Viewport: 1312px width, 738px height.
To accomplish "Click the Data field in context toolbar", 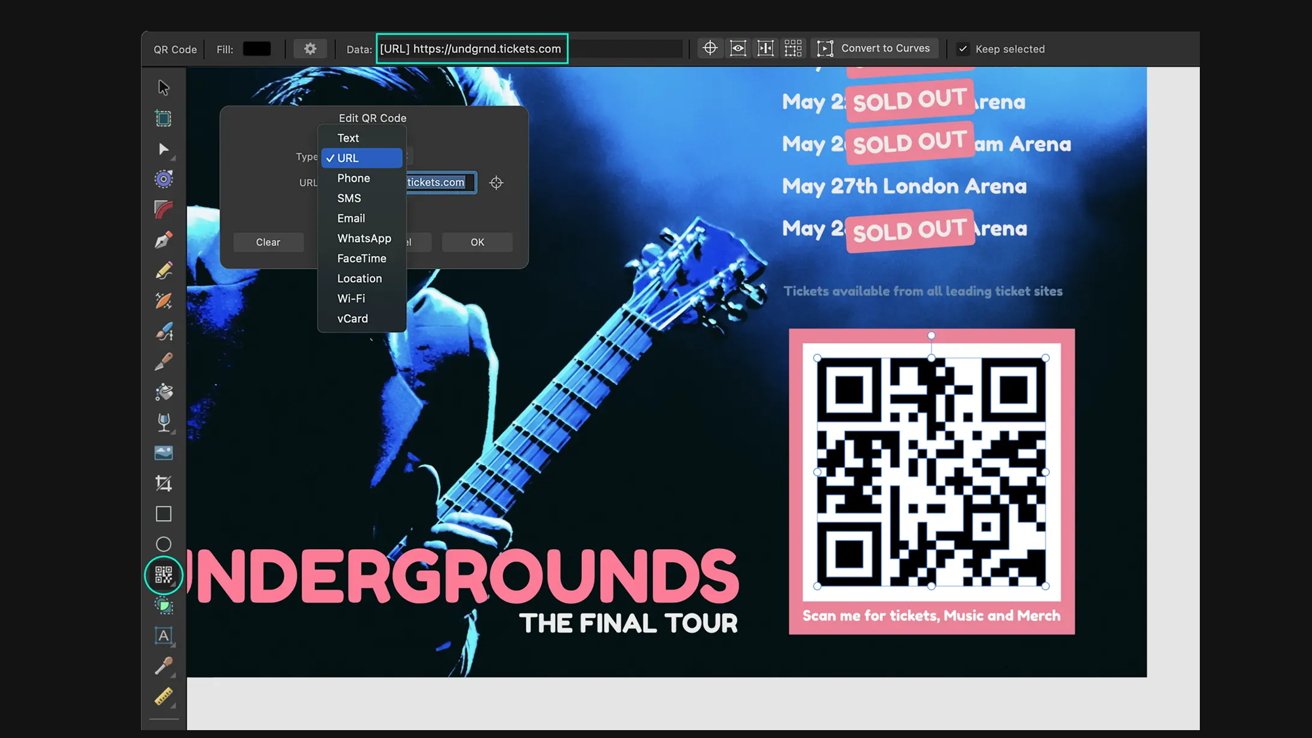I will 472,49.
